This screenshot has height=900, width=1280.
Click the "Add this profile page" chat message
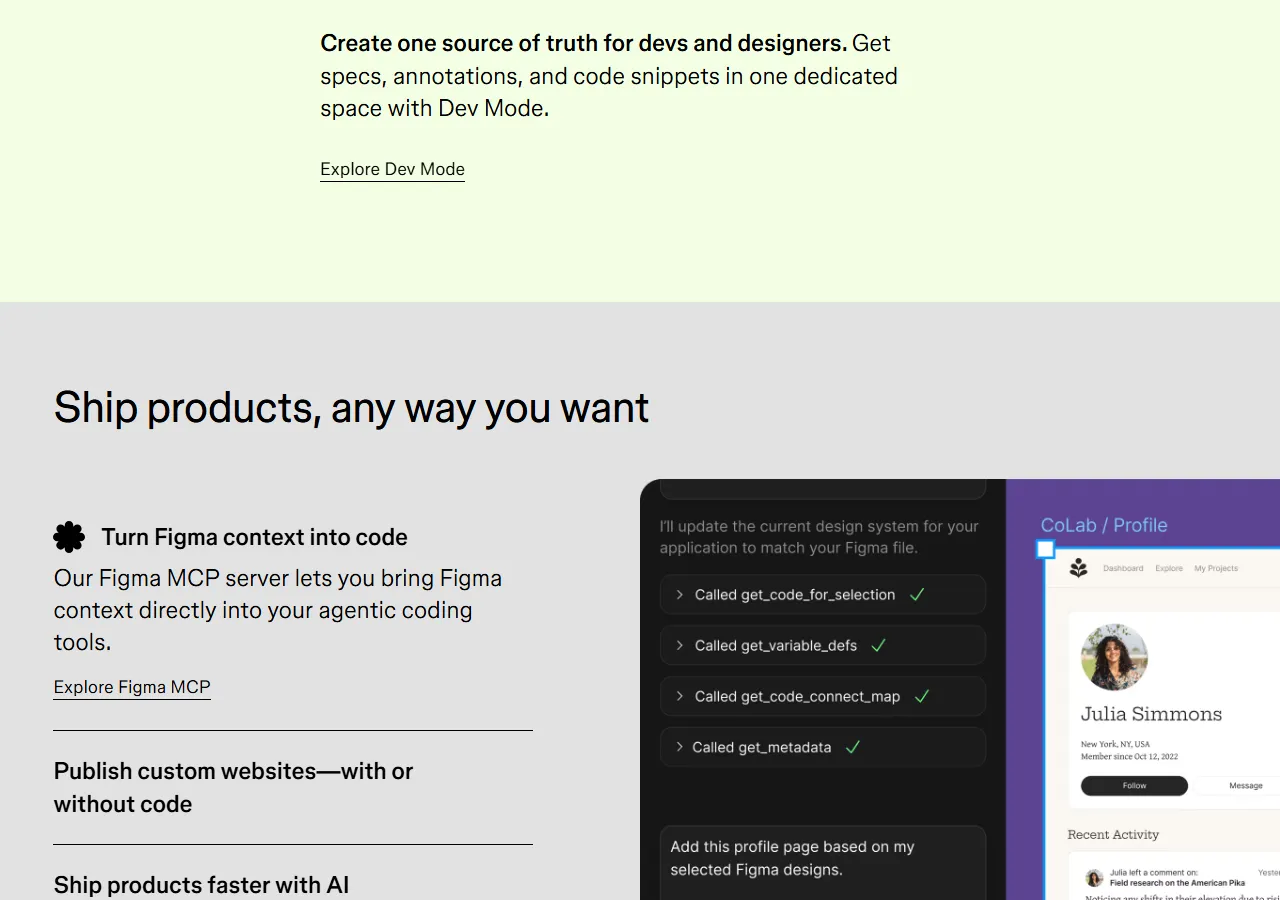(791, 858)
